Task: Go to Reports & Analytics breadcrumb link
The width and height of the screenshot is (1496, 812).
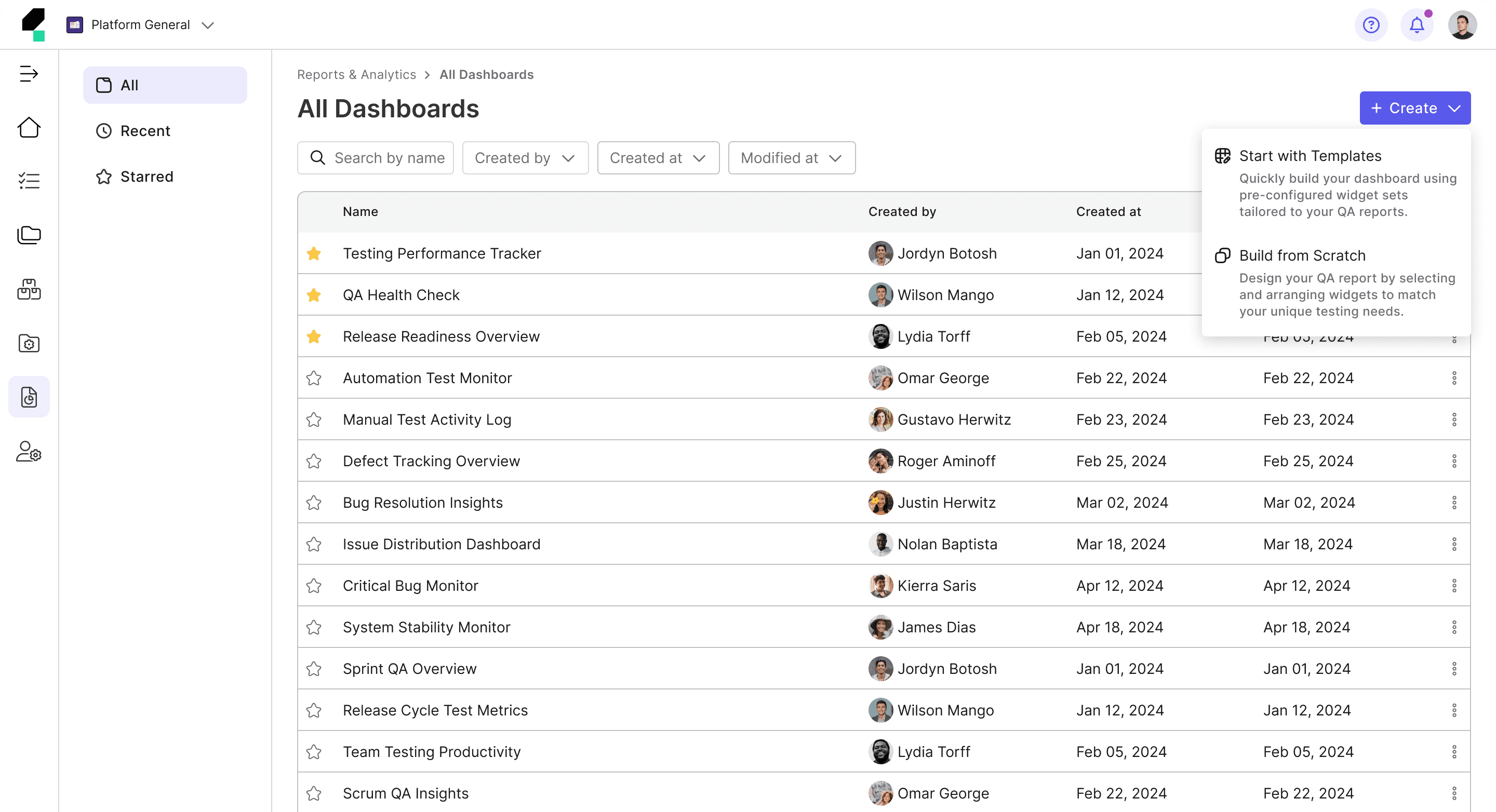Action: pos(356,75)
